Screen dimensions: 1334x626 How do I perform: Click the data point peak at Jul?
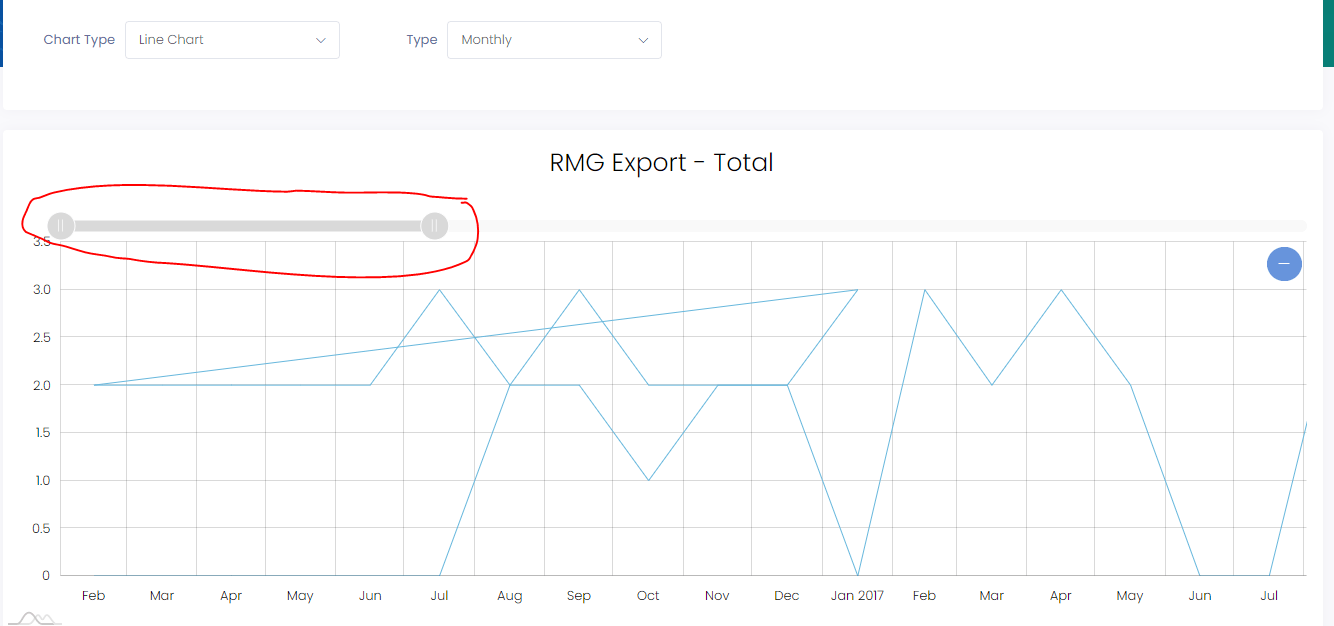pyautogui.click(x=440, y=289)
